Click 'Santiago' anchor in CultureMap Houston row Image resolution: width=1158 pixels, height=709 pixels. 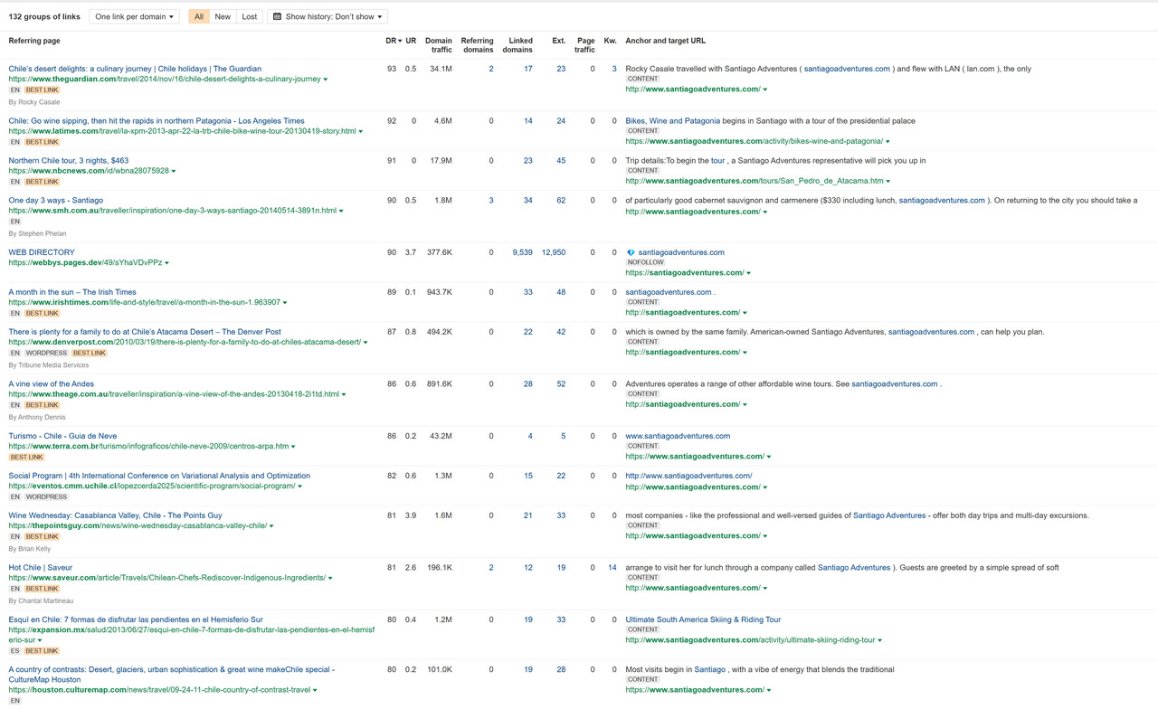pyautogui.click(x=710, y=669)
